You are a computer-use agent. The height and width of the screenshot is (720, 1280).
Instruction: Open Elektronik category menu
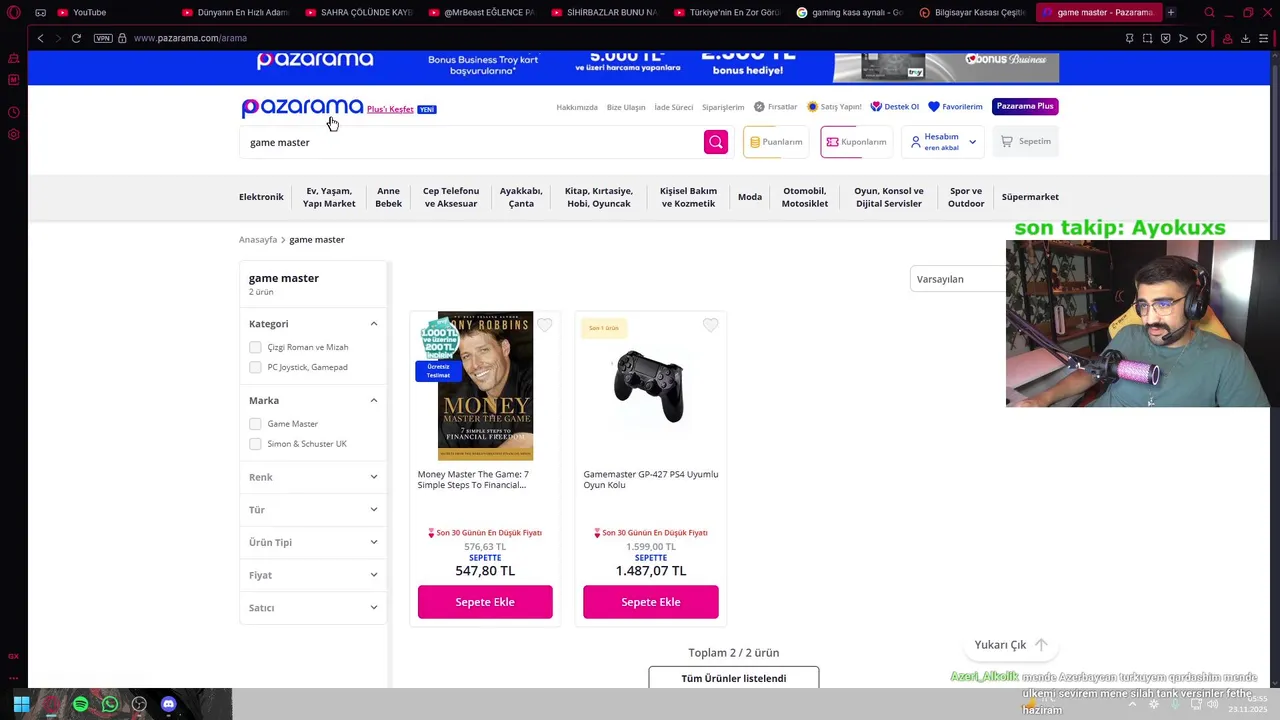(261, 197)
